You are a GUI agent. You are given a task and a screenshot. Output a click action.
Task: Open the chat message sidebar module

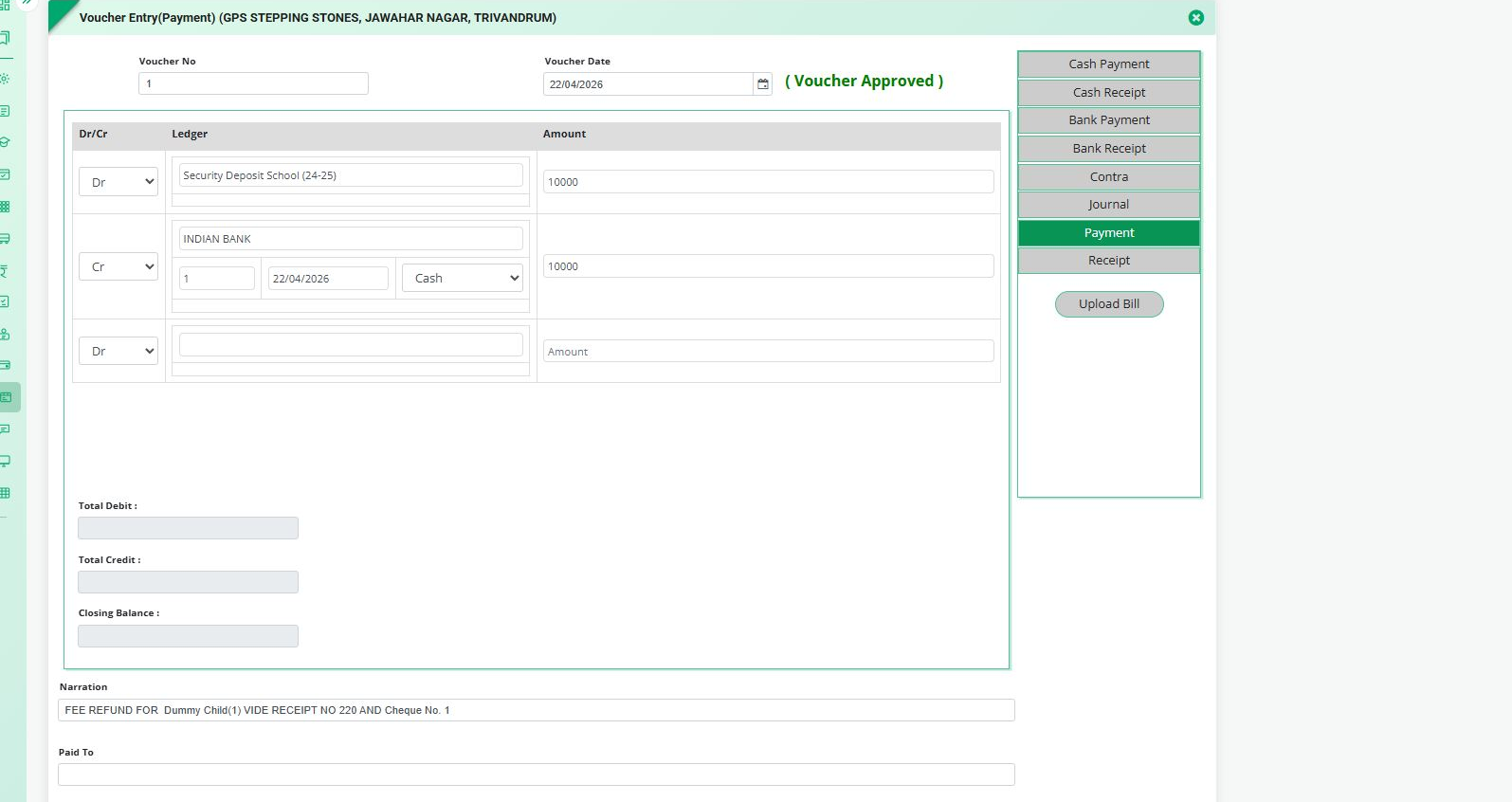pyautogui.click(x=5, y=429)
